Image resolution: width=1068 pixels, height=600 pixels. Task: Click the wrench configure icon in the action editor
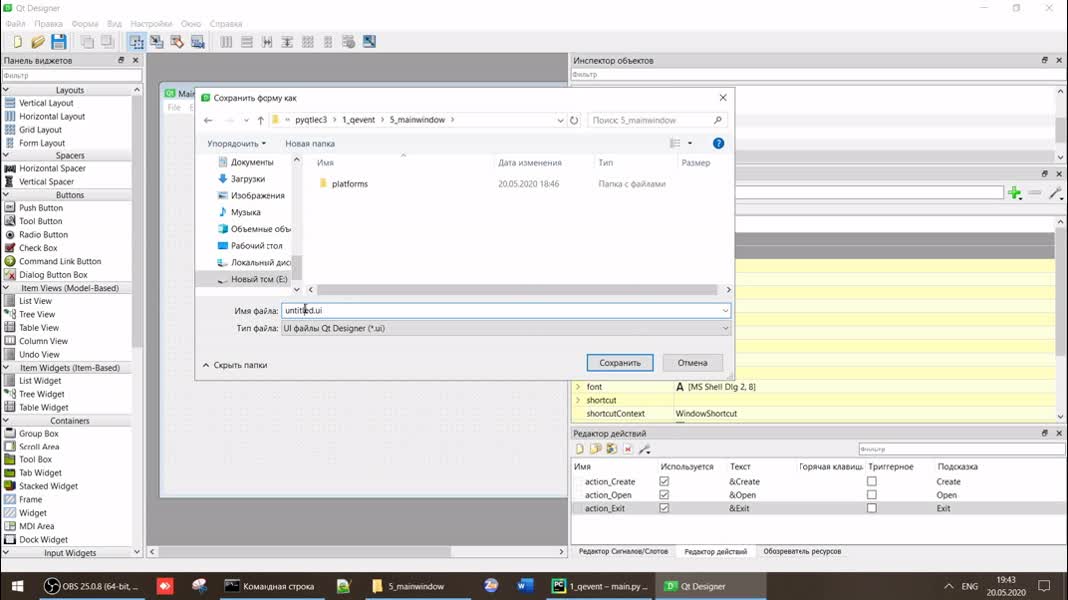point(644,449)
